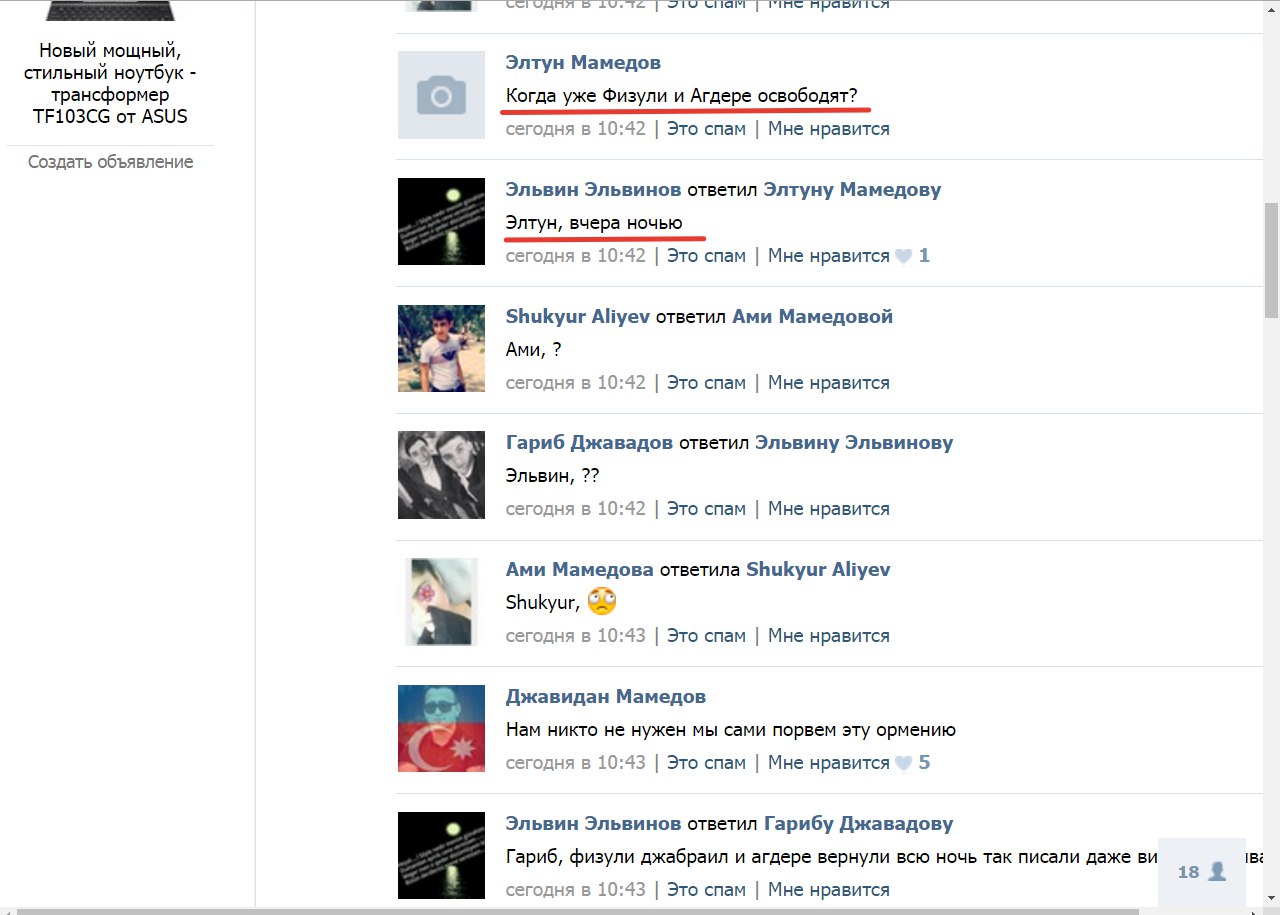Viewport: 1280px width, 915px height.
Task: Open Shukyur Aliyev's profile photo
Action: (441, 348)
